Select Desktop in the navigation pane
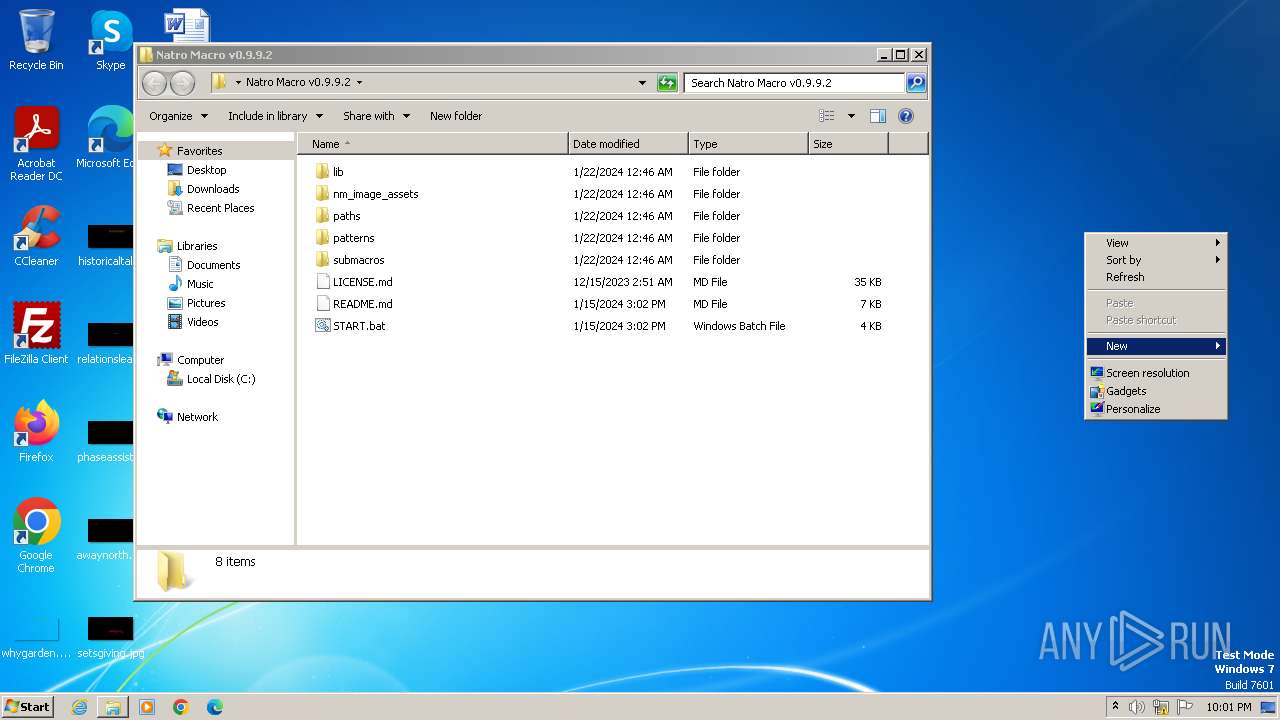Image resolution: width=1280 pixels, height=720 pixels. [x=197, y=170]
